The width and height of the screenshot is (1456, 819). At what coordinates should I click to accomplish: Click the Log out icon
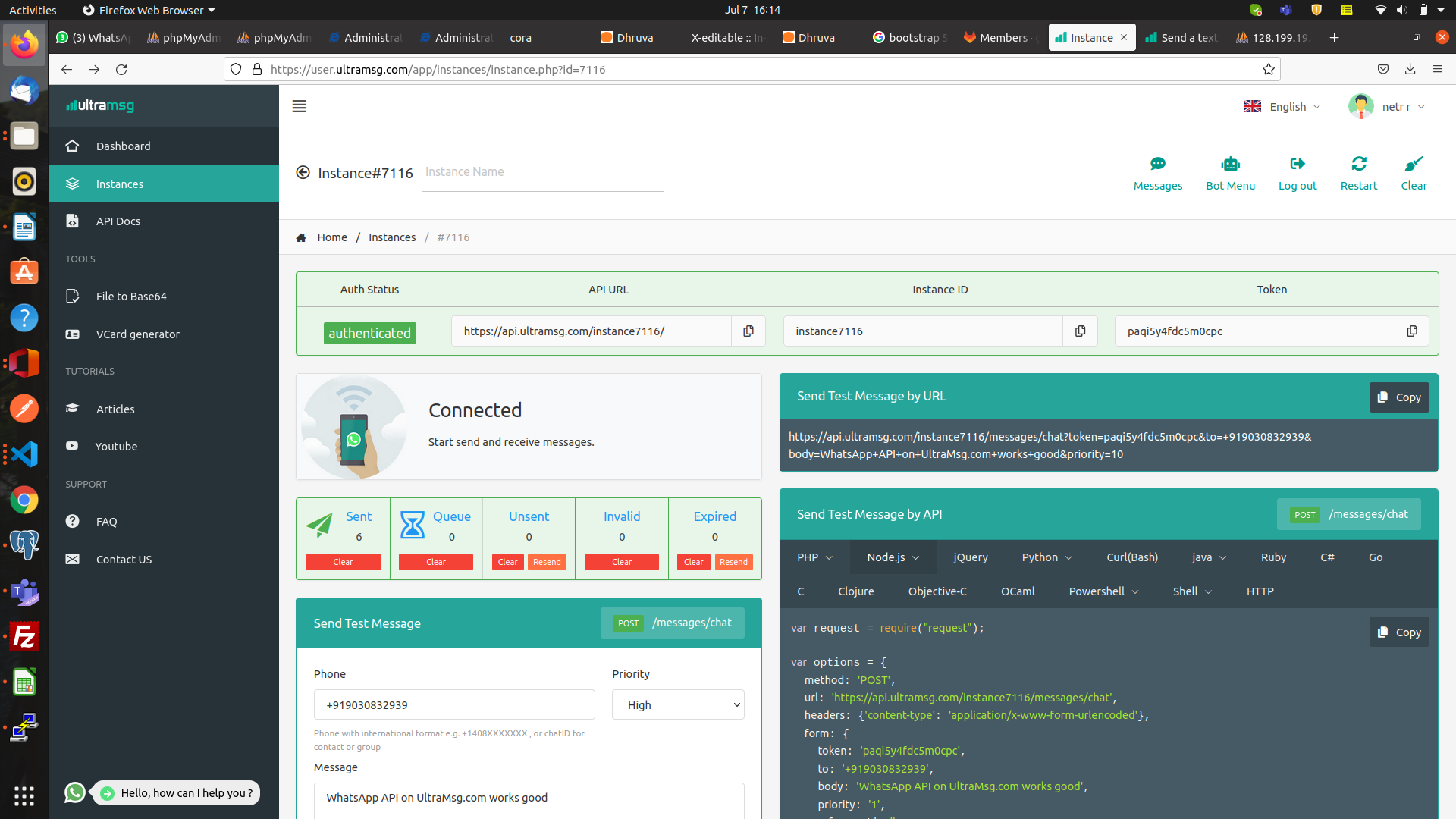(x=1298, y=164)
